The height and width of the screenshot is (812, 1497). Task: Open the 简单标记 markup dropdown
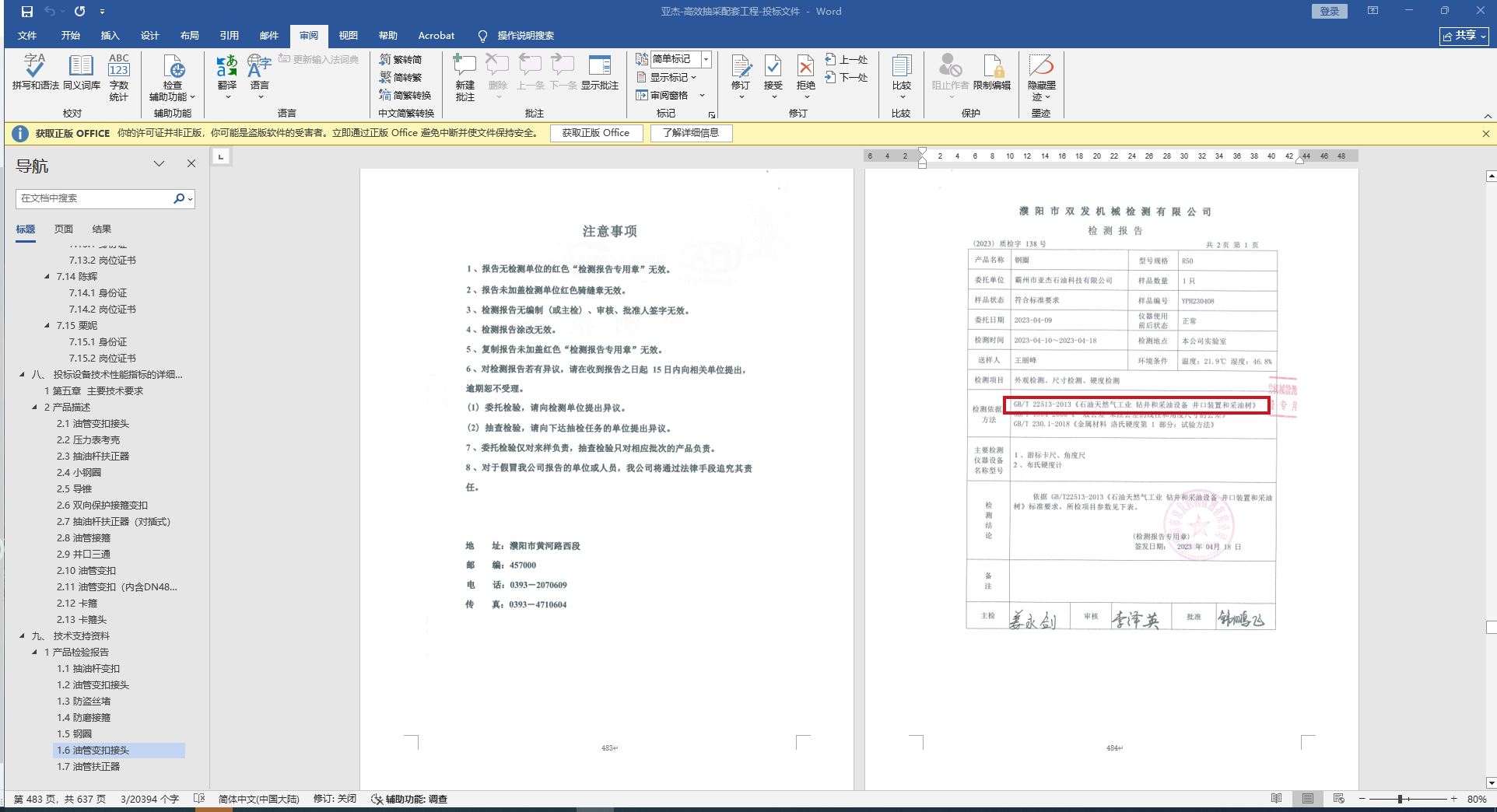(681, 59)
